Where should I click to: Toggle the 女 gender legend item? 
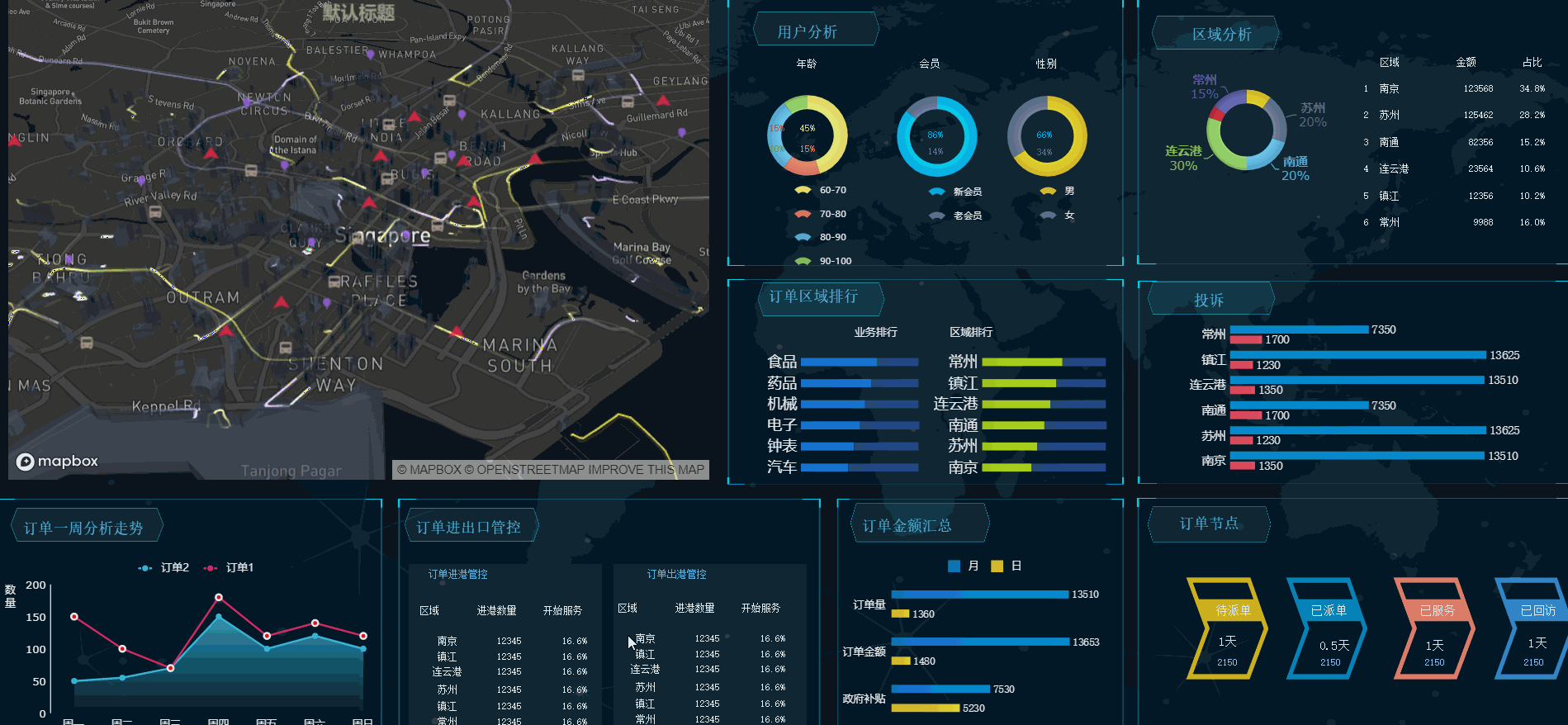(x=1058, y=215)
